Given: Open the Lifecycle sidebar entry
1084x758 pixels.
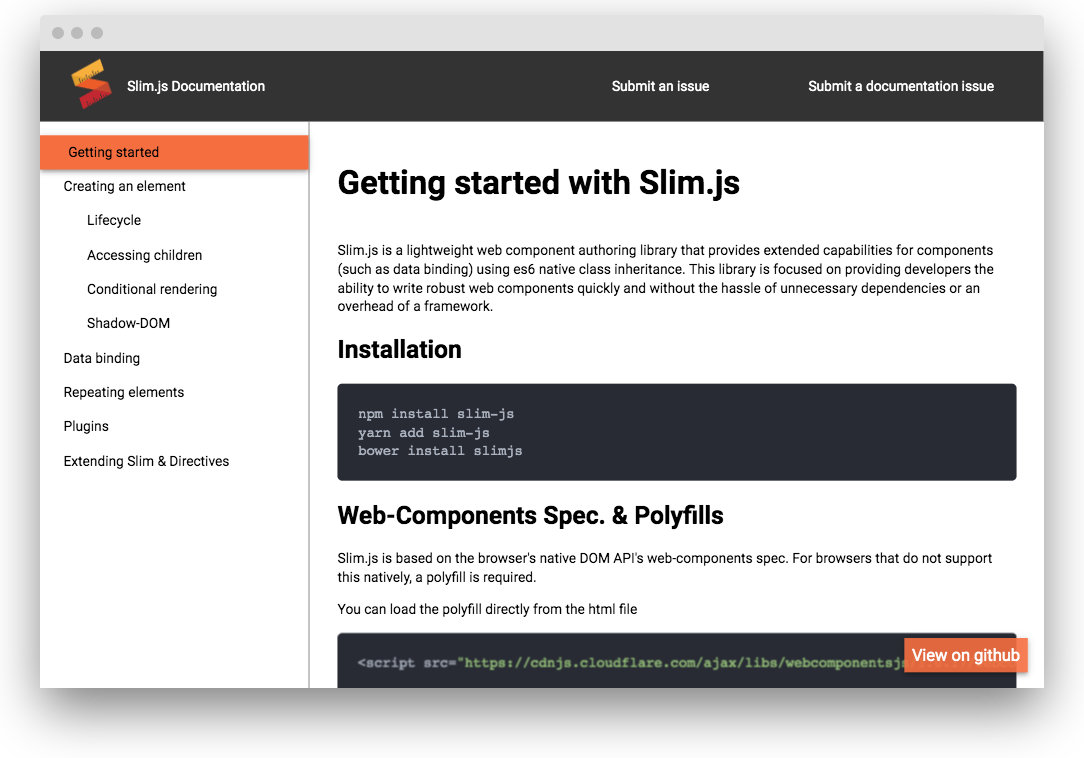Looking at the screenshot, I should (x=114, y=221).
